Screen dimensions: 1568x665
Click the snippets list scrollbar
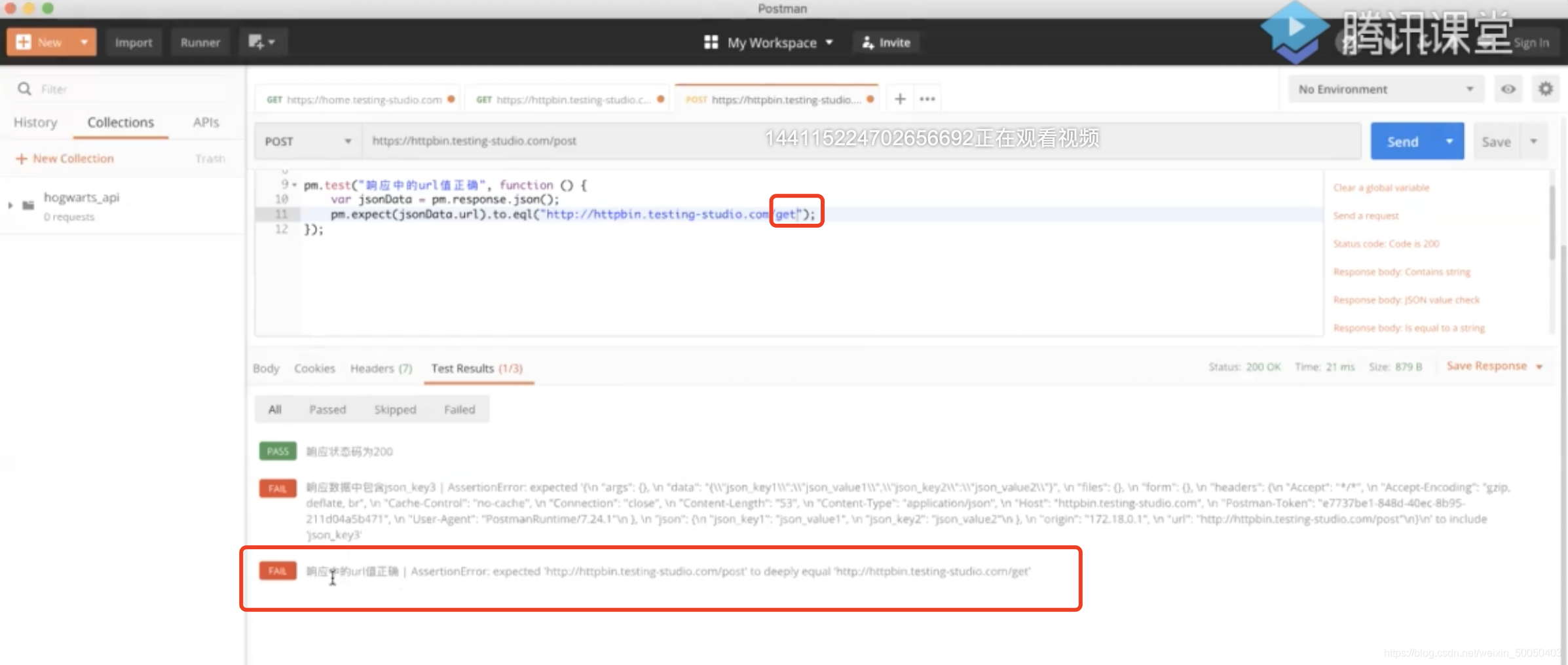1552,223
